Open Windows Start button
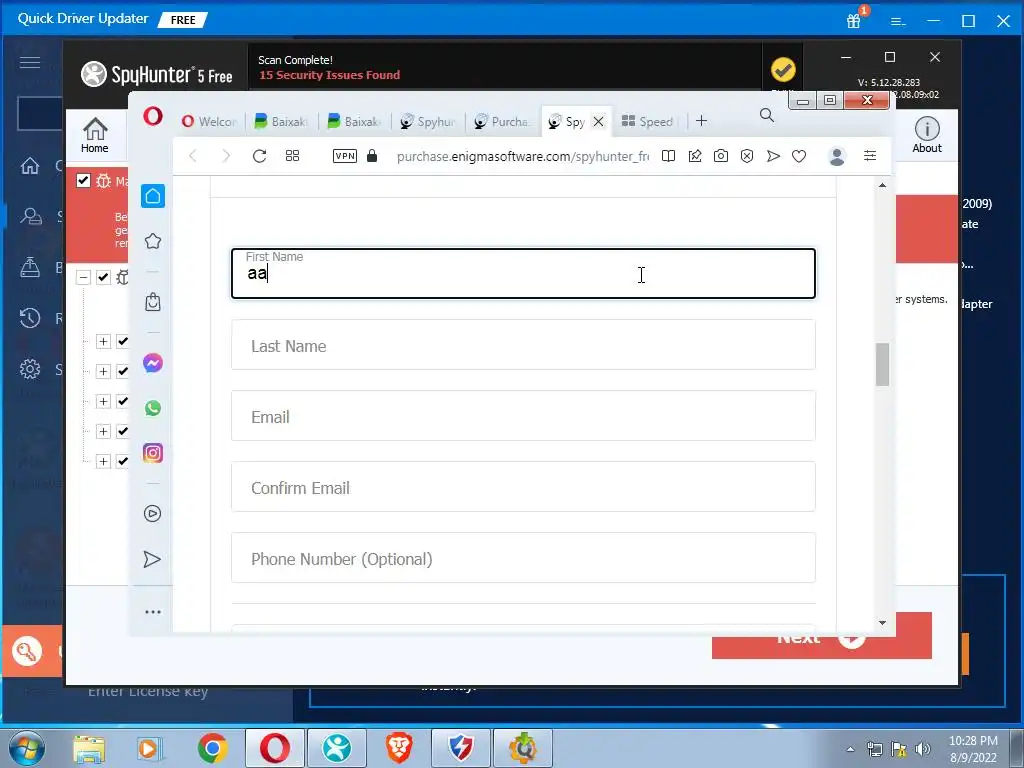This screenshot has height=768, width=1024. pos(27,748)
